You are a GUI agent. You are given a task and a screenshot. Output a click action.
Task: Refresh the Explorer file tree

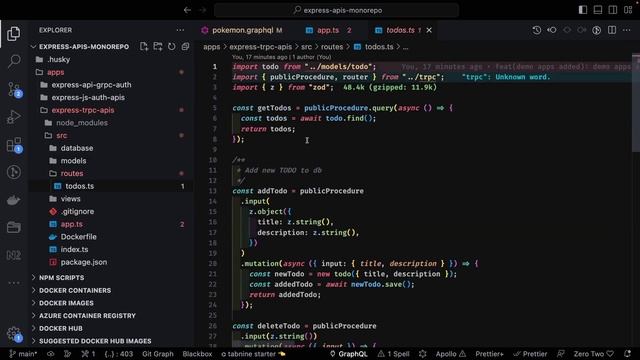(171, 47)
